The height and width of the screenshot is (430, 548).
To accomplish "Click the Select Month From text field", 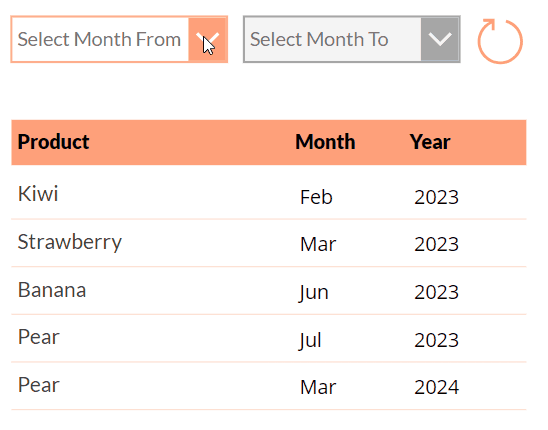I will click(x=100, y=39).
